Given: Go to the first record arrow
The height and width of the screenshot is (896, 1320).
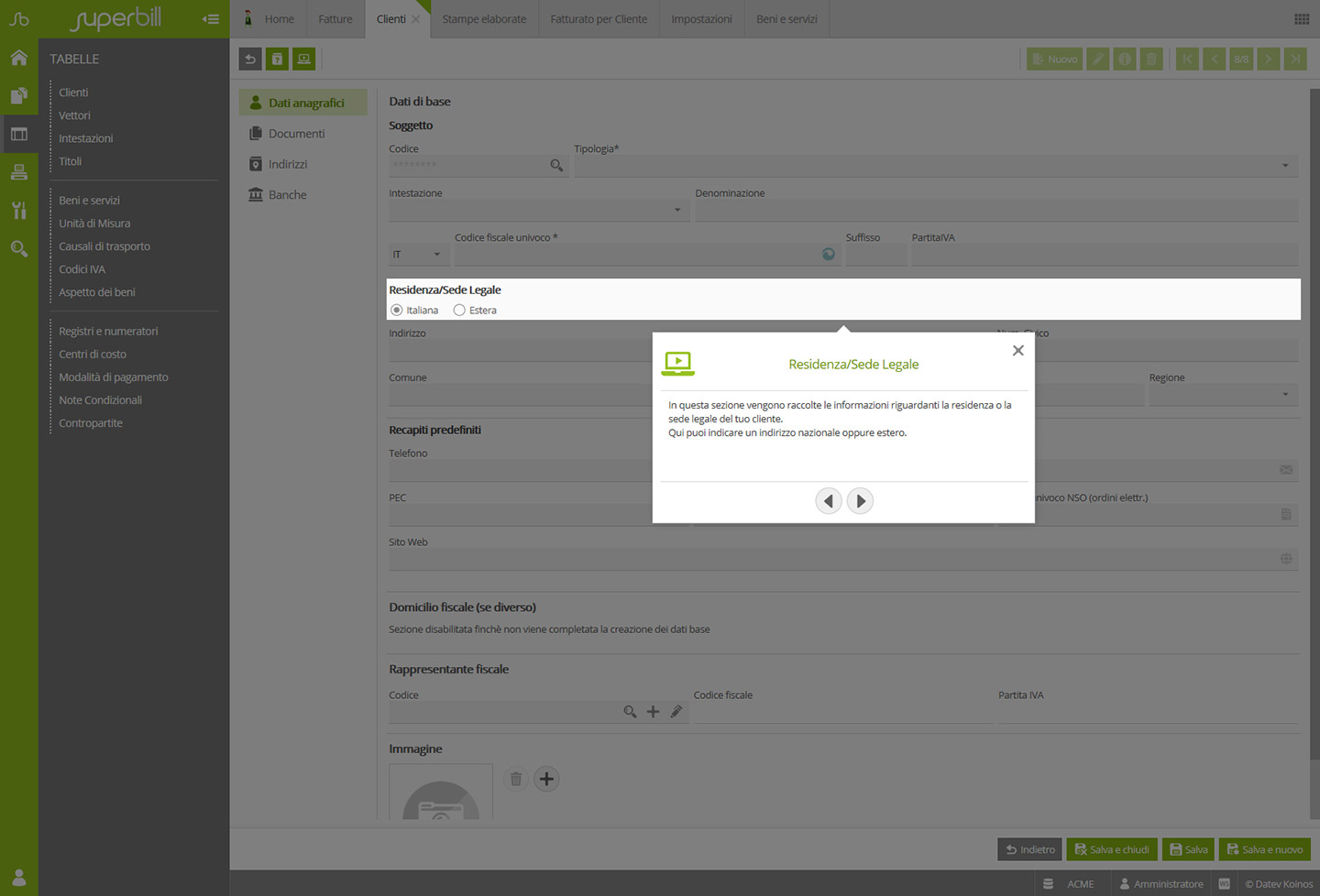Looking at the screenshot, I should (x=1187, y=59).
